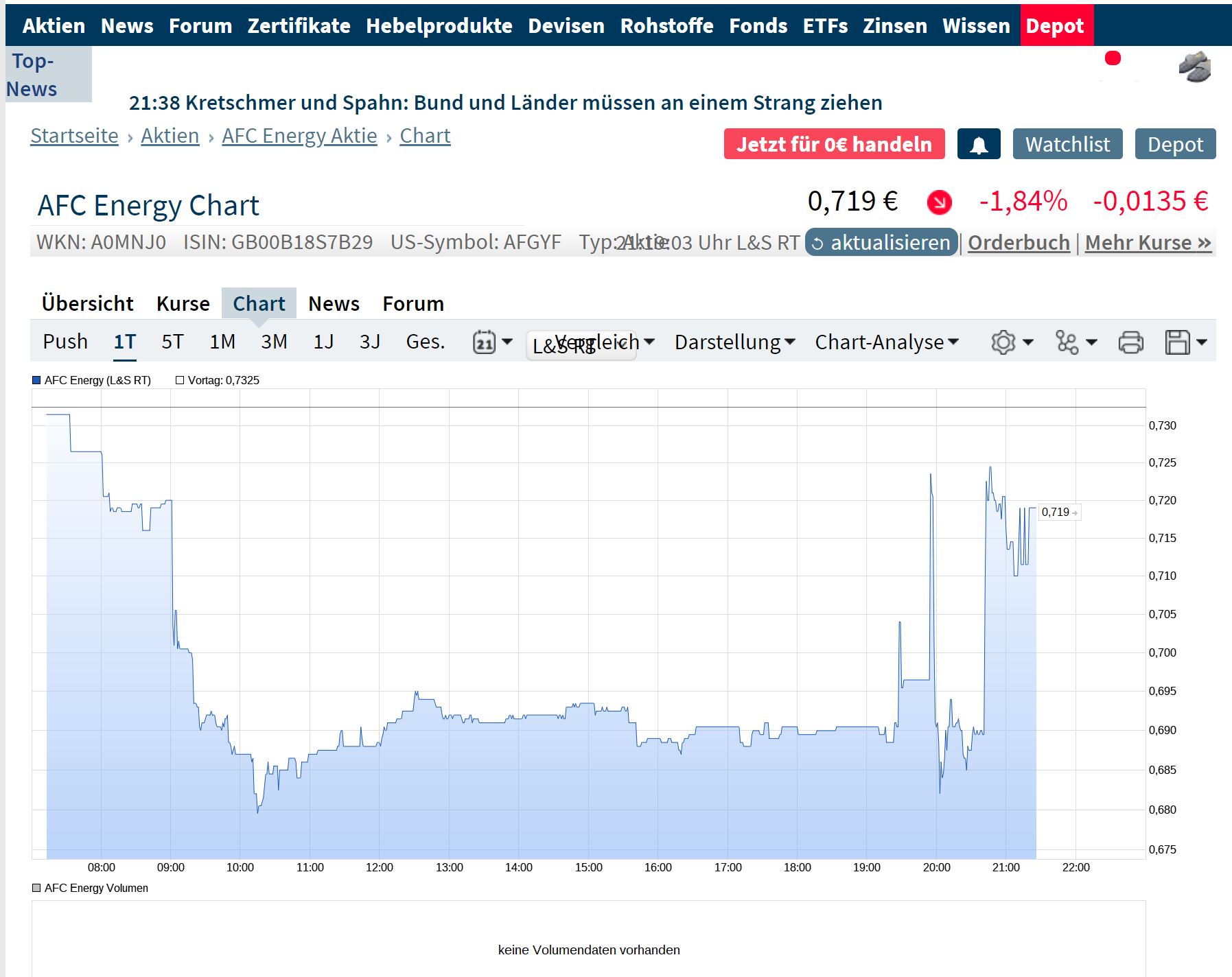Click the red downward trend arrow icon
The image size is (1232, 977).
(939, 202)
